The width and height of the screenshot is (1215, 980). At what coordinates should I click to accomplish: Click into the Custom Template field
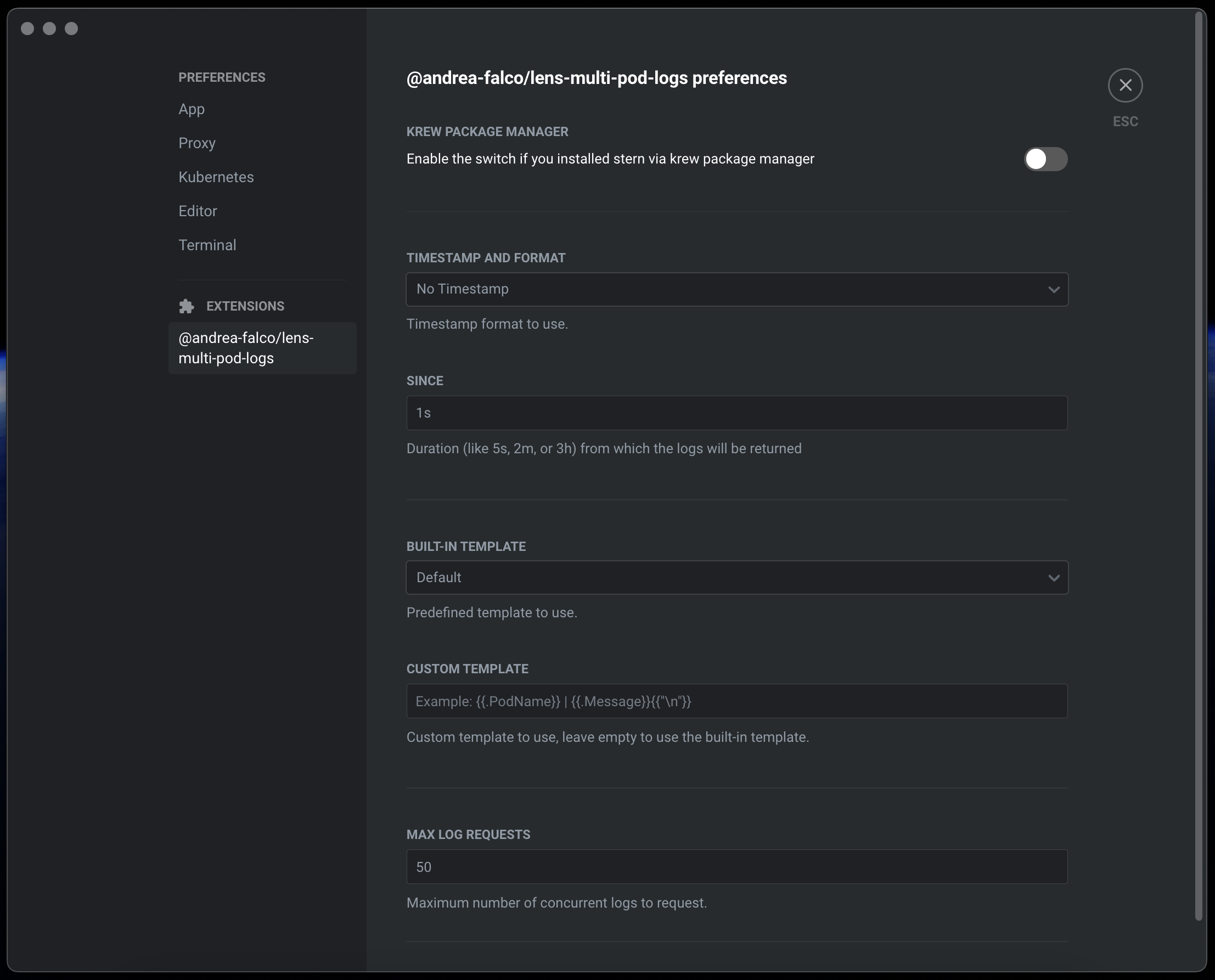(x=736, y=701)
